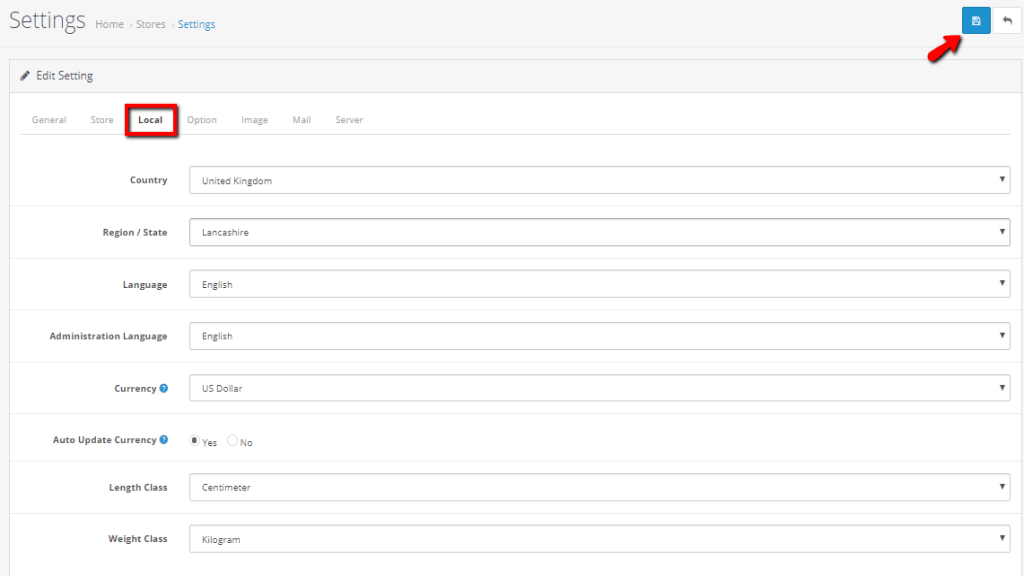
Task: Open the Option tab
Action: (202, 120)
